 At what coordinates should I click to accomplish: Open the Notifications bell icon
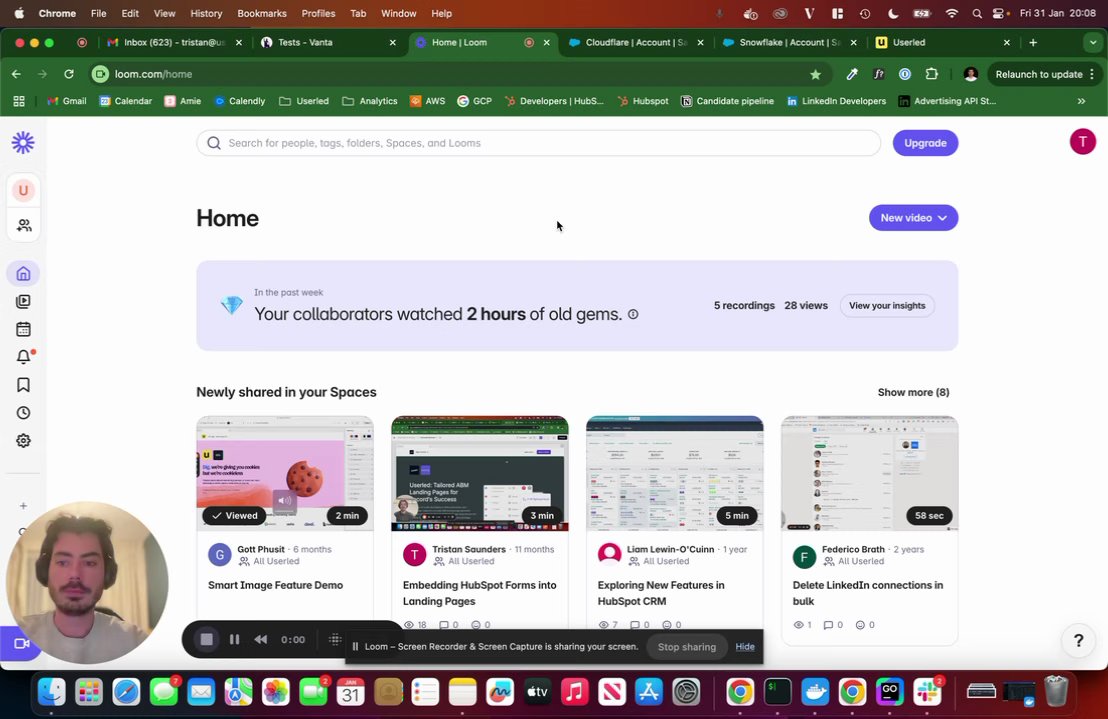tap(23, 357)
